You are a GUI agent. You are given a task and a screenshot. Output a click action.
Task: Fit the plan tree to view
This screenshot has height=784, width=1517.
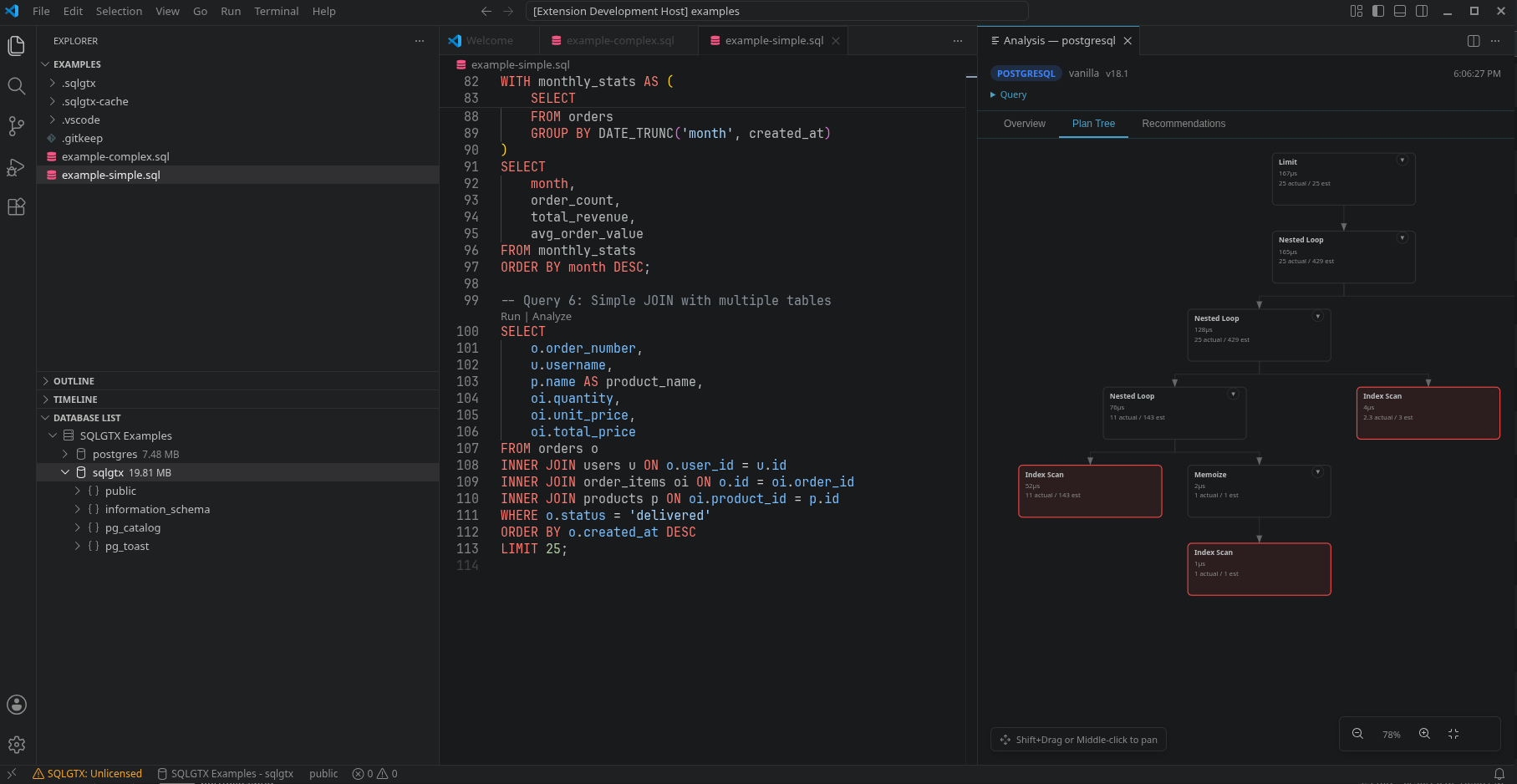click(1453, 734)
